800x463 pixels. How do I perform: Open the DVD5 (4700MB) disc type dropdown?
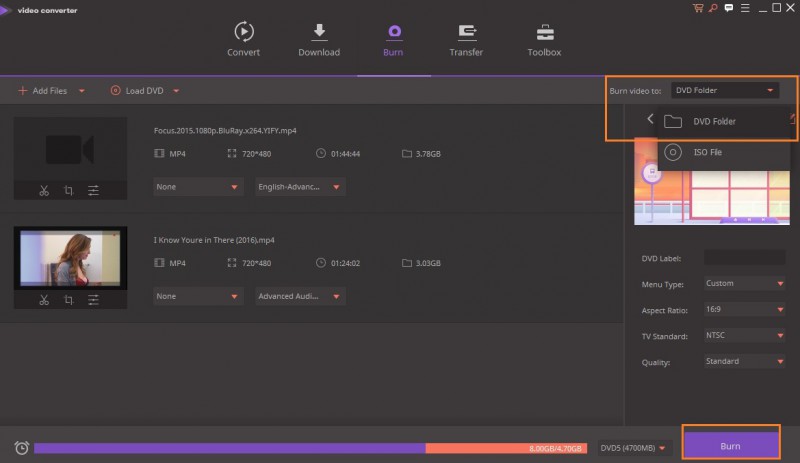click(634, 447)
